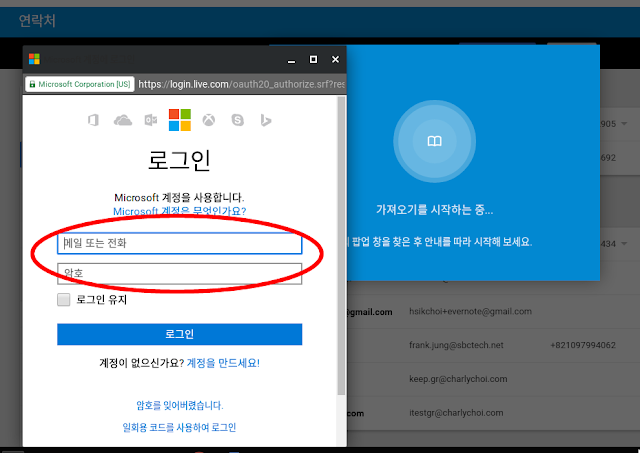
Task: Click the Bing icon in login header
Action: (266, 120)
